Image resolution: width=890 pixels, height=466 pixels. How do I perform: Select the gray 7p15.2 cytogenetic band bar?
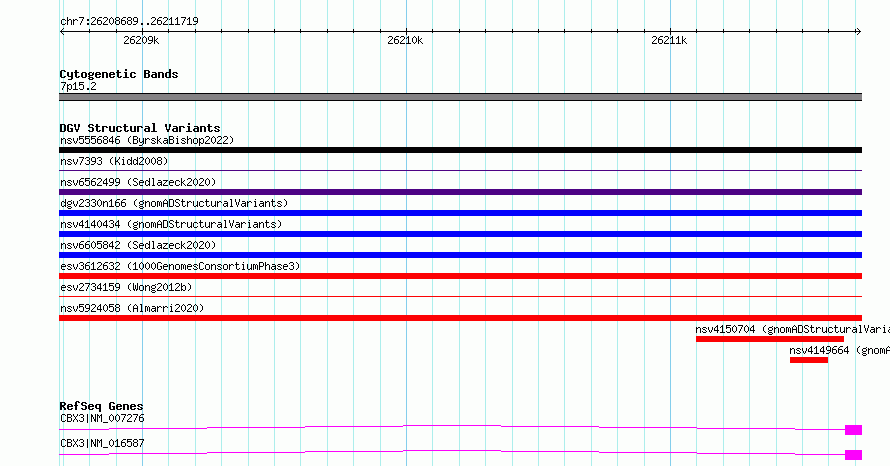pos(460,97)
